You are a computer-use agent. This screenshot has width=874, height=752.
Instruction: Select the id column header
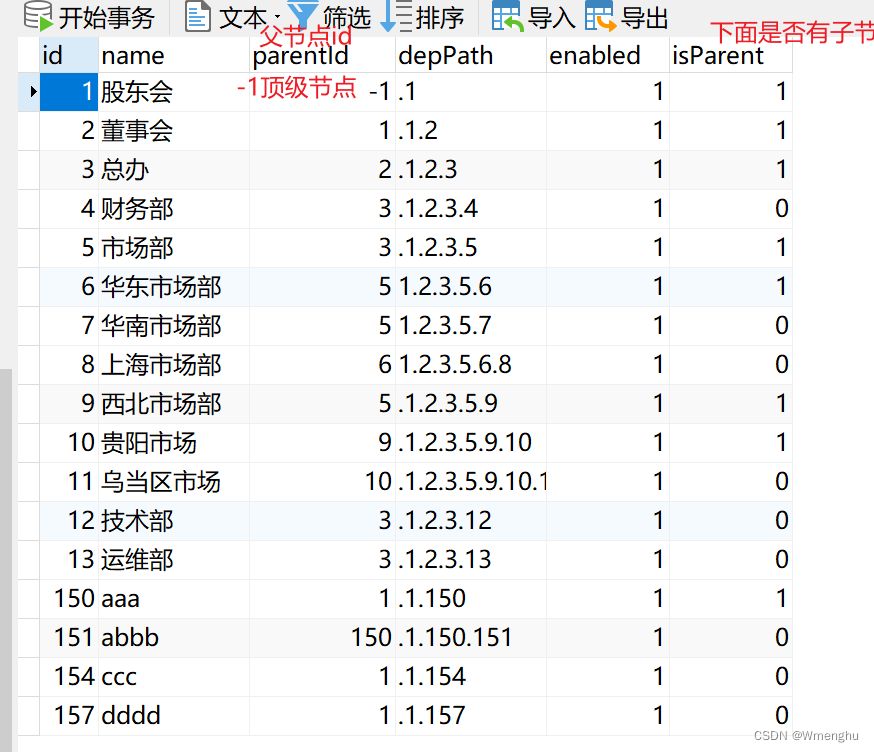click(x=68, y=56)
